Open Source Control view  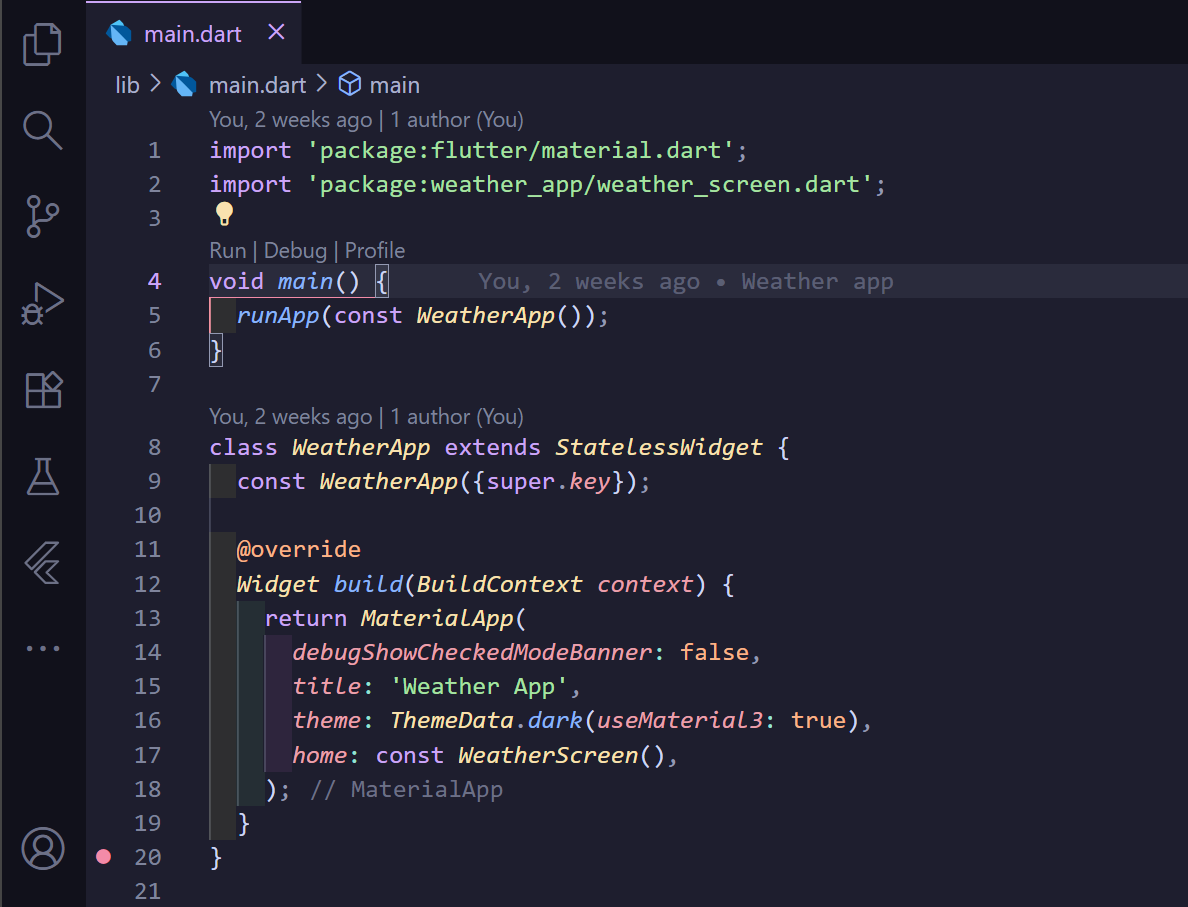pyautogui.click(x=42, y=217)
